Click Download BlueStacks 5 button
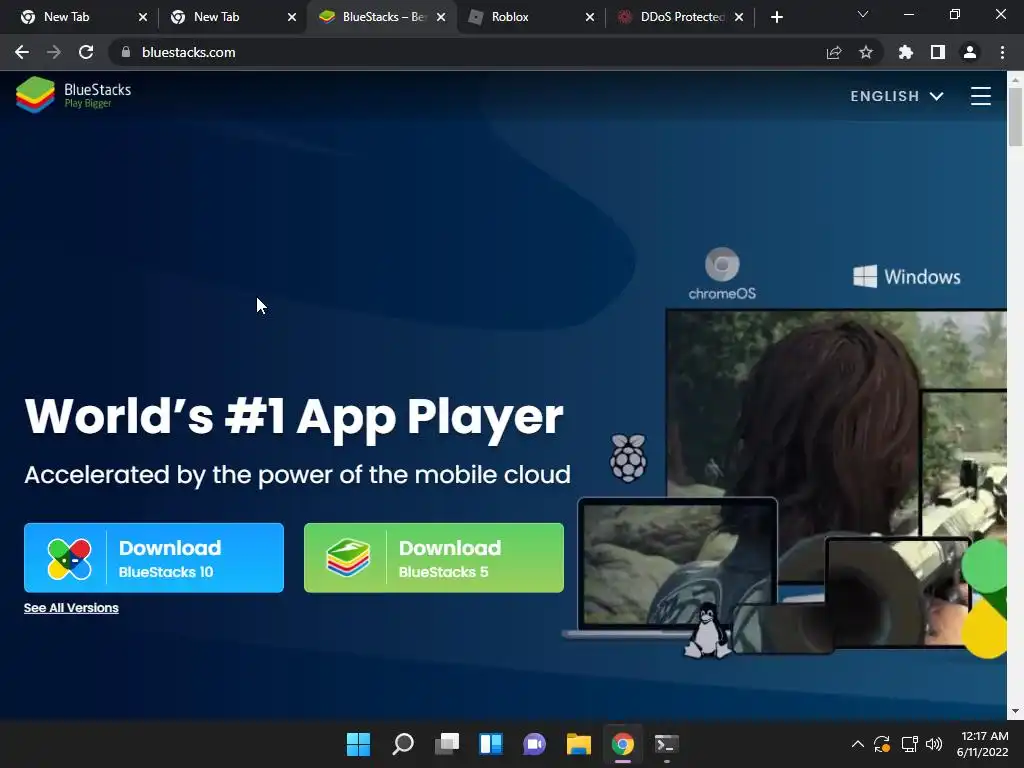This screenshot has height=768, width=1024. click(434, 558)
